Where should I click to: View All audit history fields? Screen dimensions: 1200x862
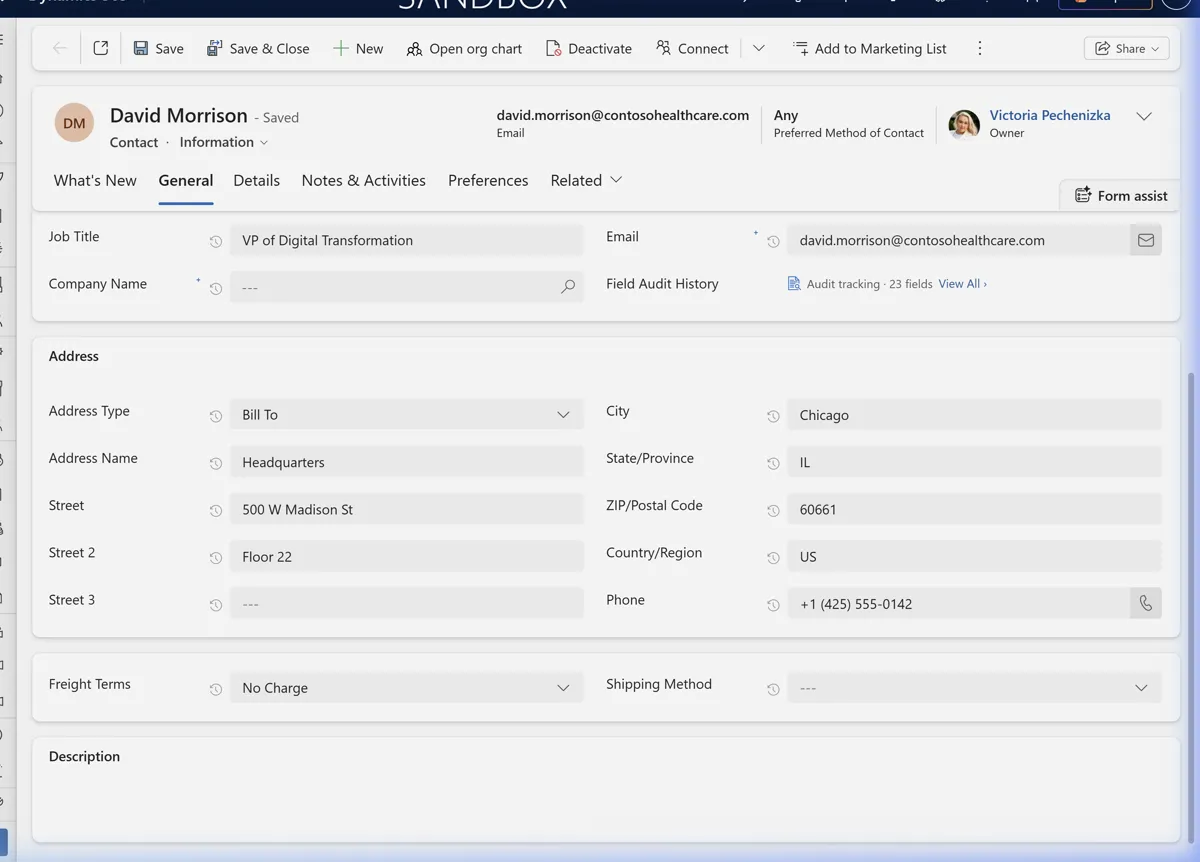tap(958, 284)
